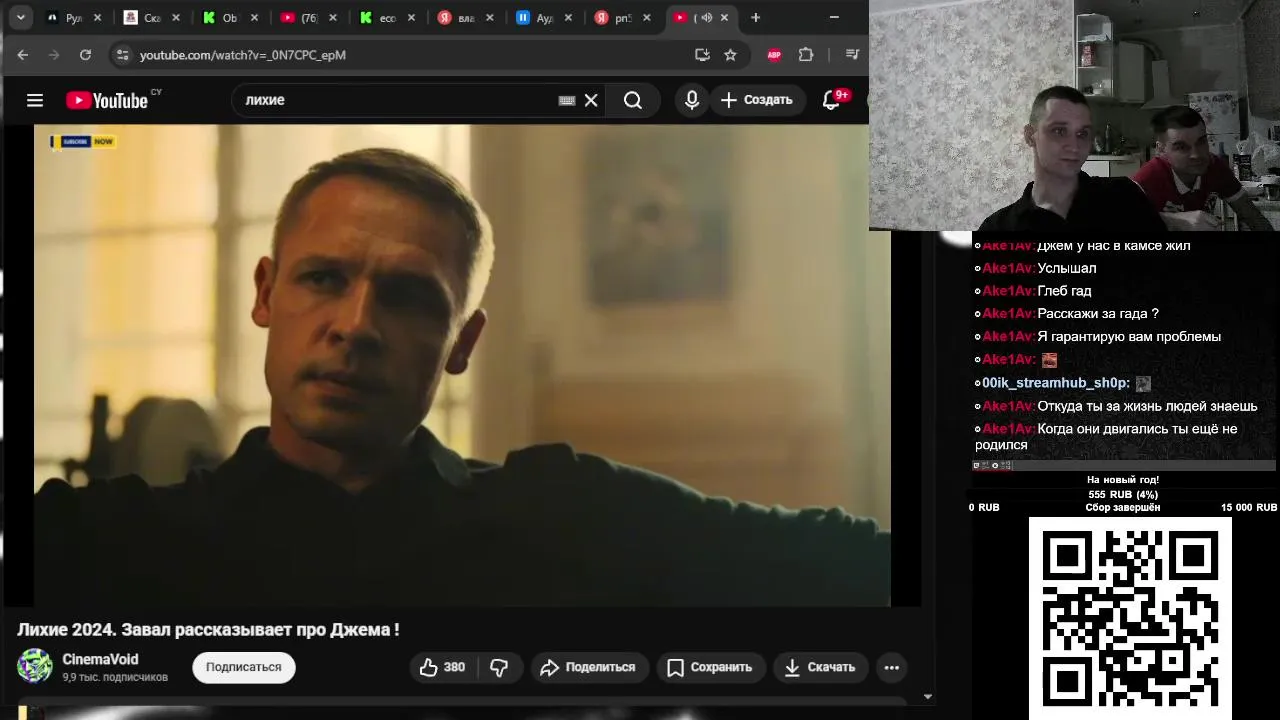Clear the search box with the X
The image size is (1280, 720).
[x=591, y=100]
